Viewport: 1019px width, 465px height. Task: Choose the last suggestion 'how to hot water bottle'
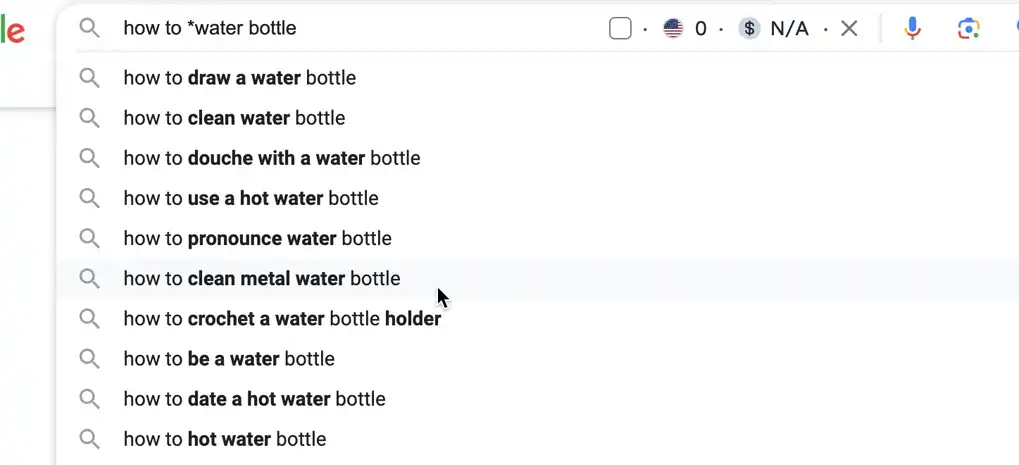537,439
